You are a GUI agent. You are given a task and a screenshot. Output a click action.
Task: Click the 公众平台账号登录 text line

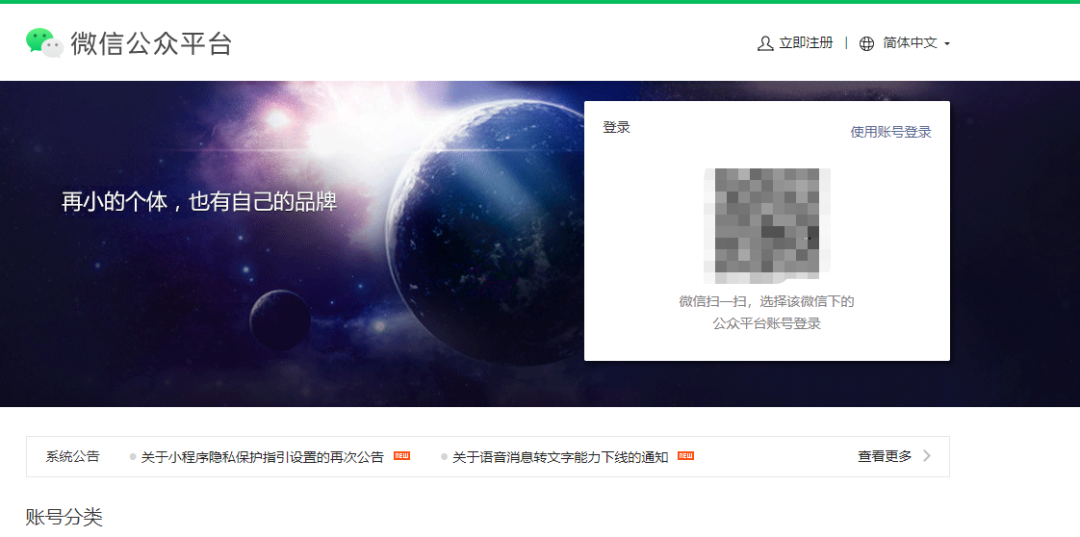767,324
